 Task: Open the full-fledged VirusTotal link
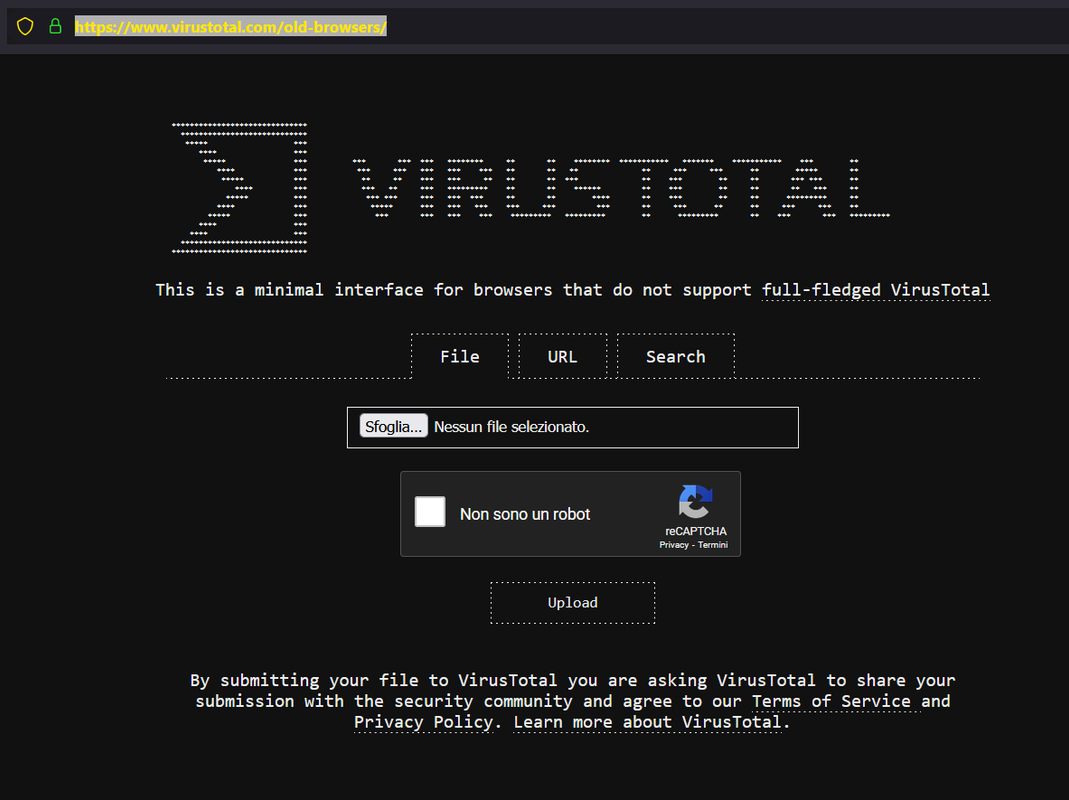pos(875,290)
